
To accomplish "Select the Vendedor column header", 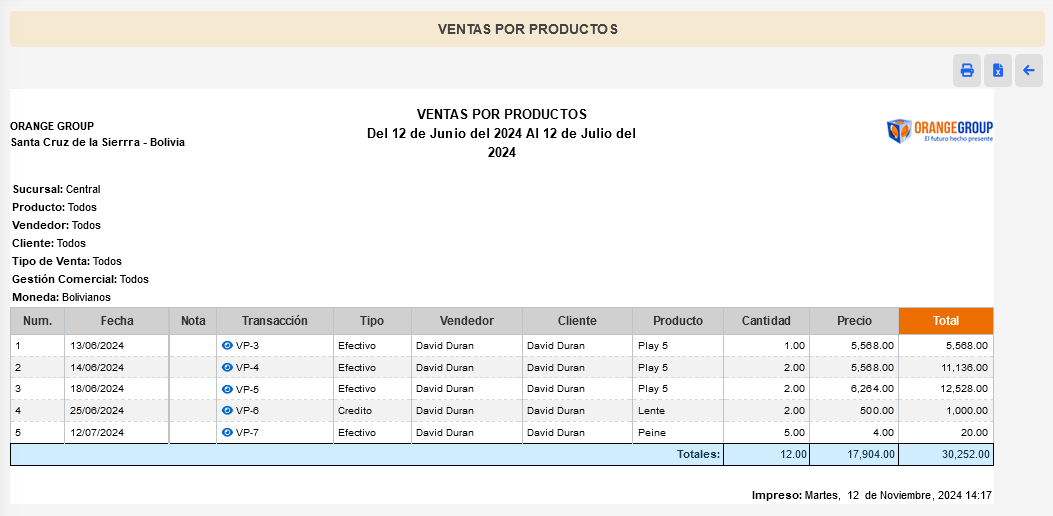I will coord(467,321).
